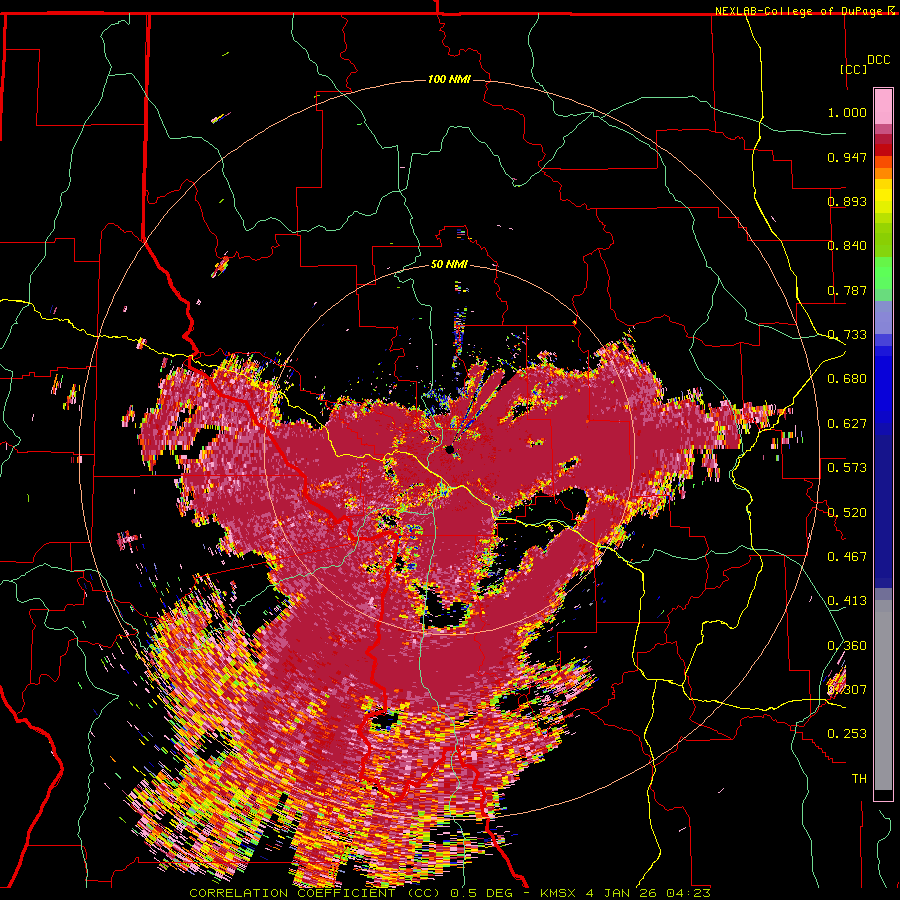Click the 0.947 legend value
Image resolution: width=900 pixels, height=900 pixels.
(x=847, y=157)
